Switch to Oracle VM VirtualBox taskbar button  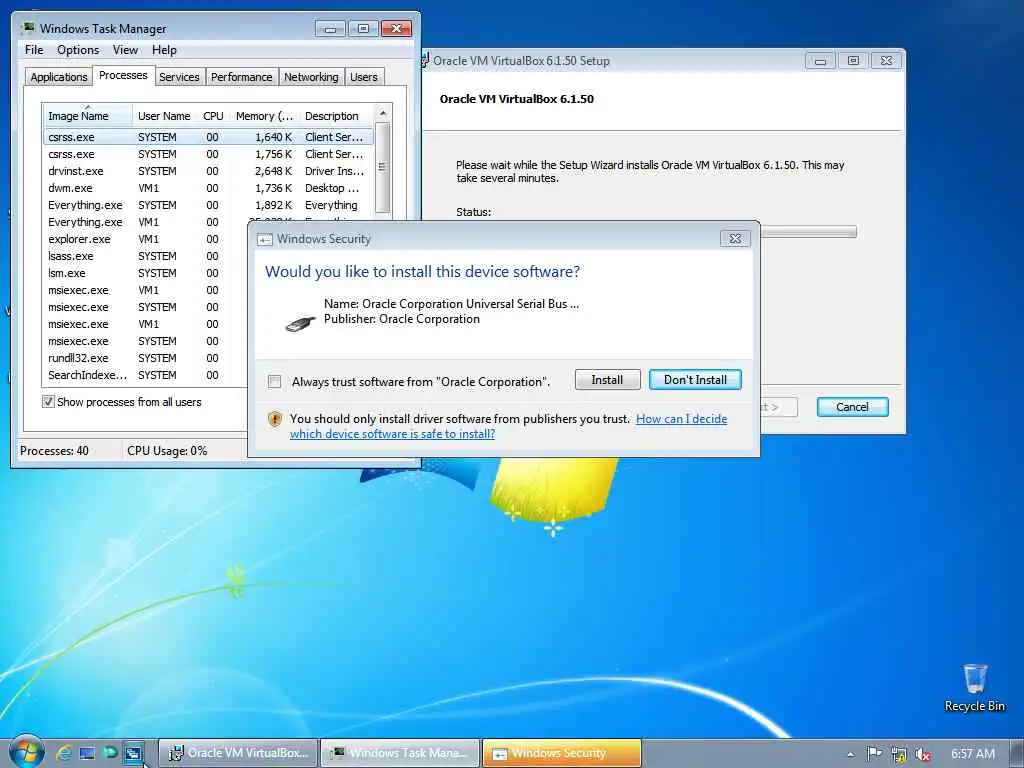click(x=239, y=753)
